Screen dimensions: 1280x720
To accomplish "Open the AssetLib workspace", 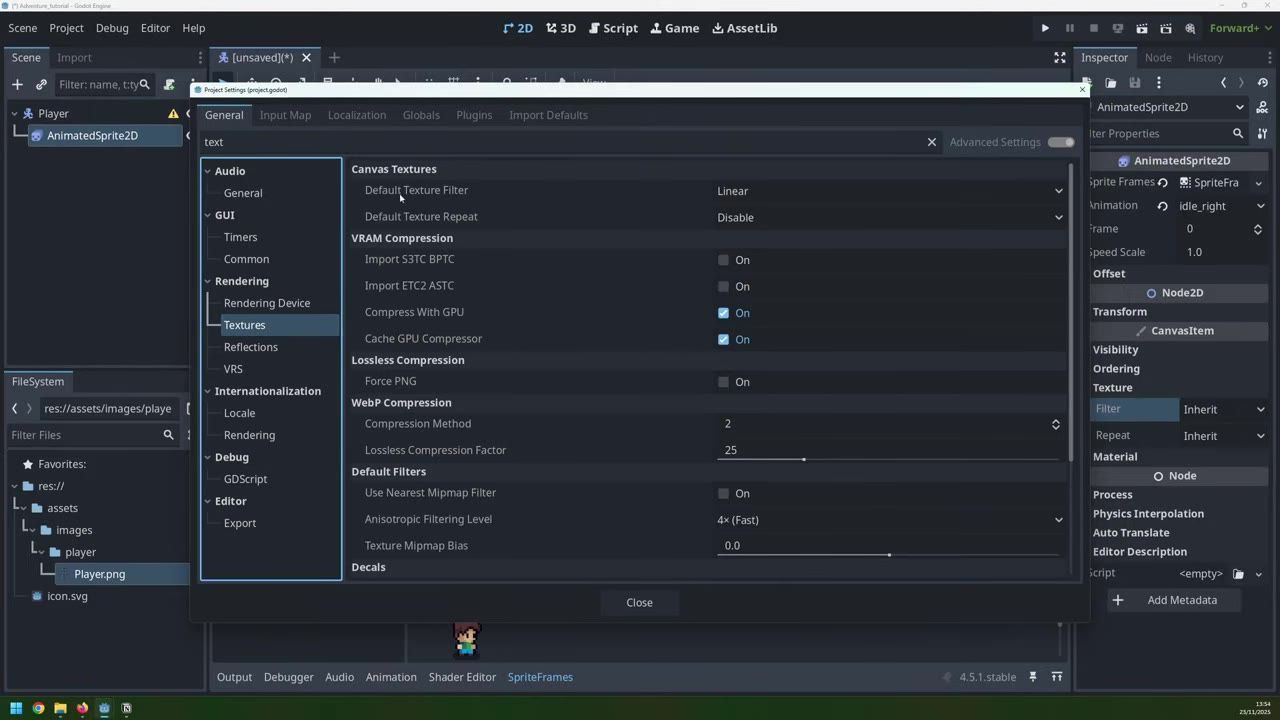I will 744,28.
